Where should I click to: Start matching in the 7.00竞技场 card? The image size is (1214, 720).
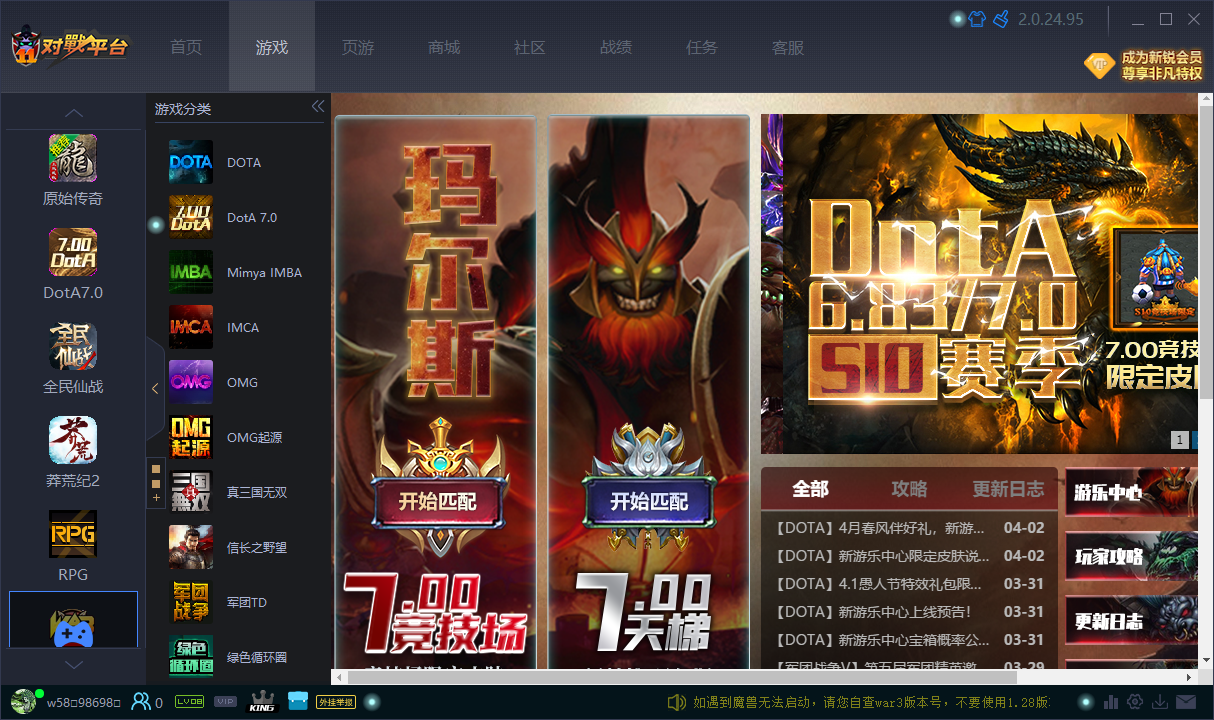click(437, 502)
